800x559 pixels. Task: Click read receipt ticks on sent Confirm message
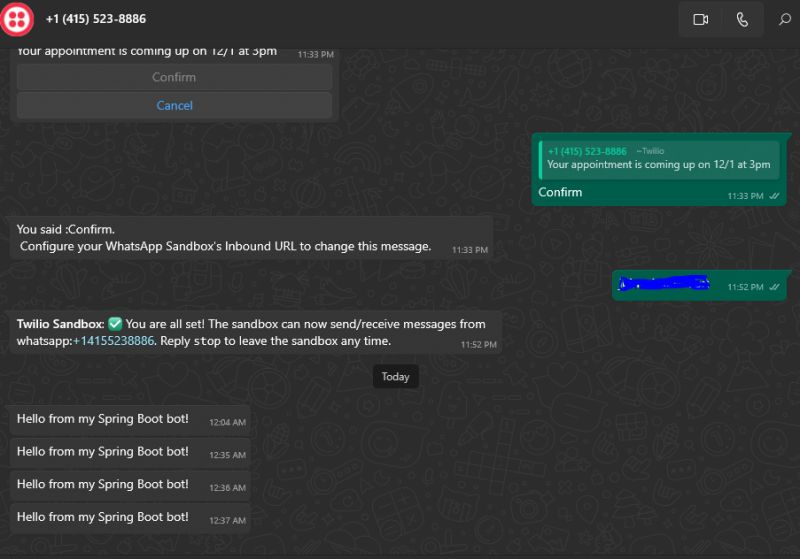tap(773, 197)
